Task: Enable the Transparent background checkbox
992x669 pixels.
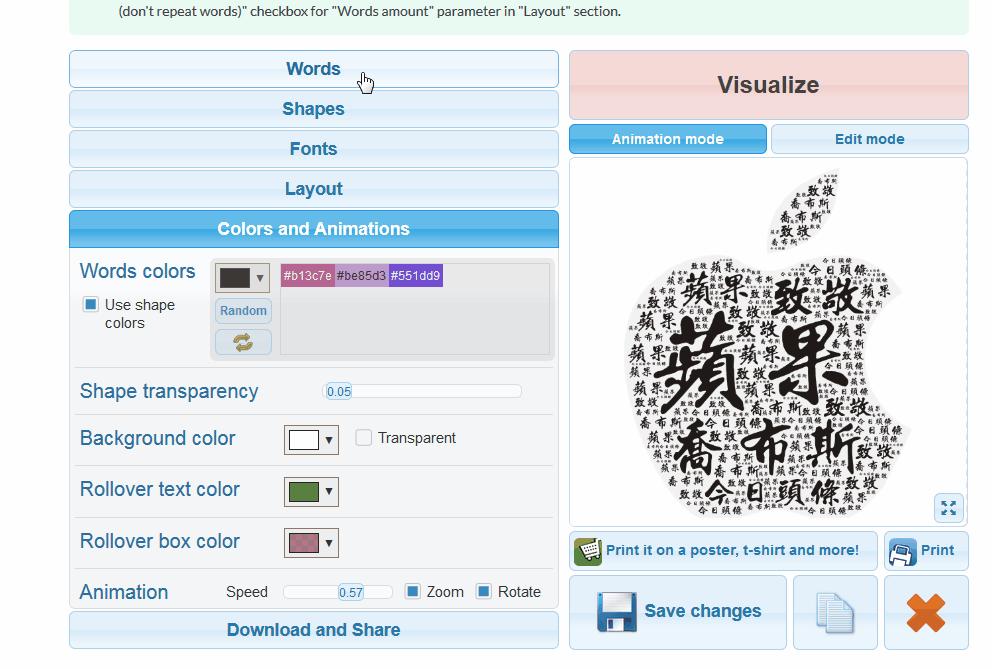Action: pos(363,437)
